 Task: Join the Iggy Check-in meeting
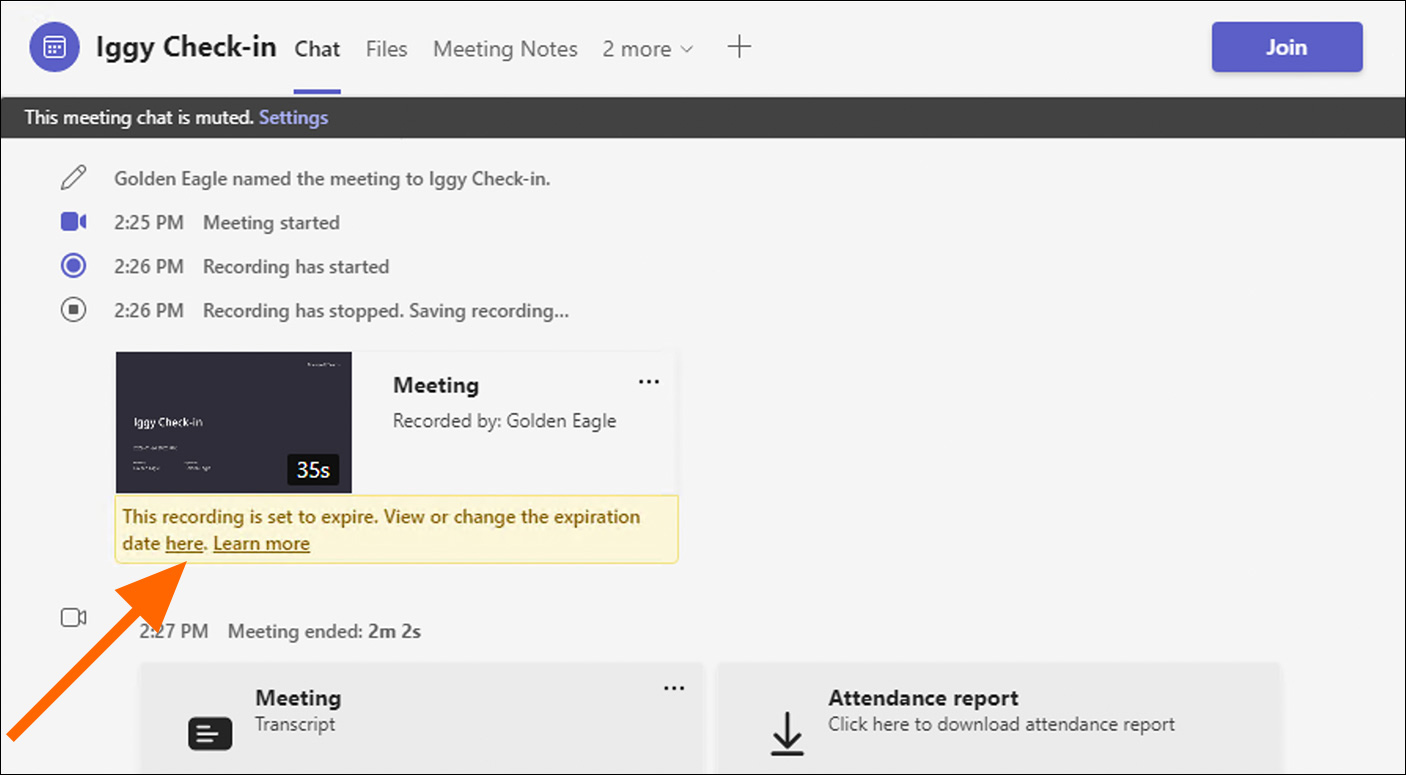[x=1286, y=47]
